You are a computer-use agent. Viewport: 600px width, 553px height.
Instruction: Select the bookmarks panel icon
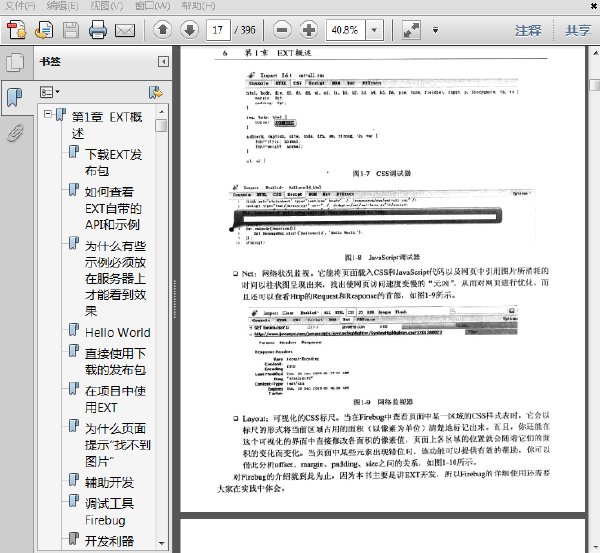tap(15, 98)
